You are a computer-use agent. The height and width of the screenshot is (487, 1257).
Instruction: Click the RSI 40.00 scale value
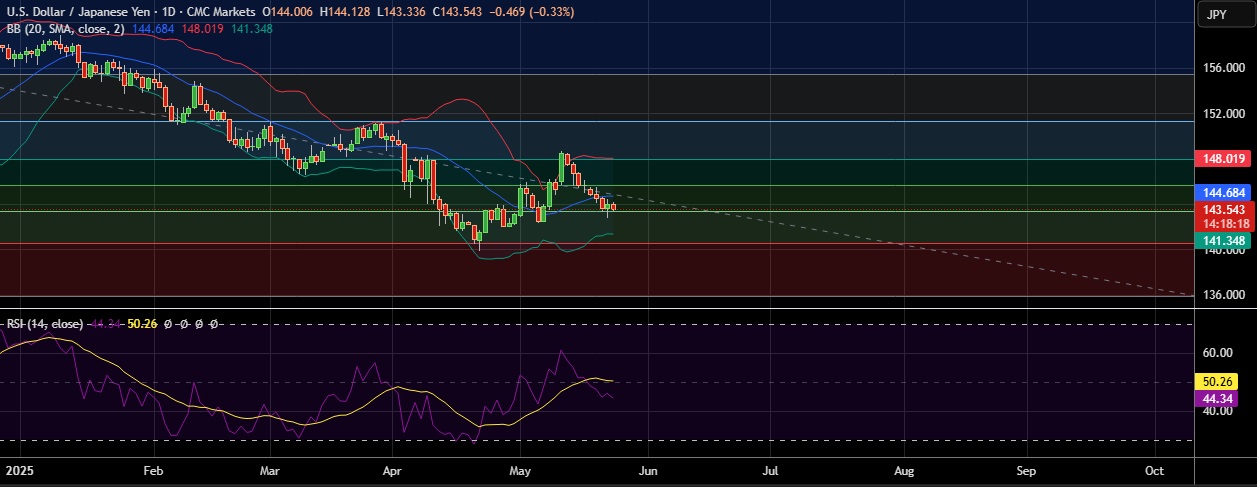[1218, 410]
